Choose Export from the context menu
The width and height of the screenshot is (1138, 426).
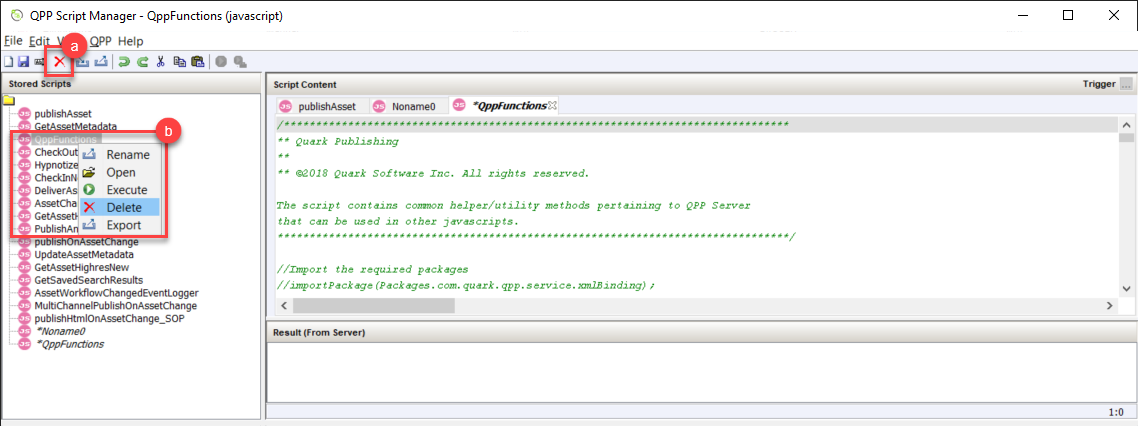click(120, 225)
